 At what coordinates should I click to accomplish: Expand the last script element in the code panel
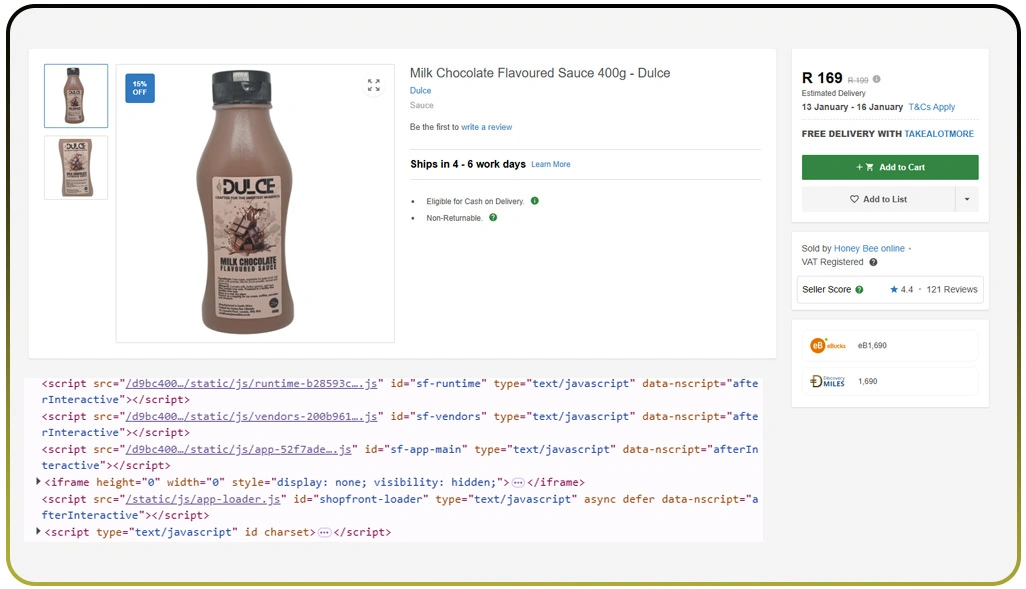[39, 531]
